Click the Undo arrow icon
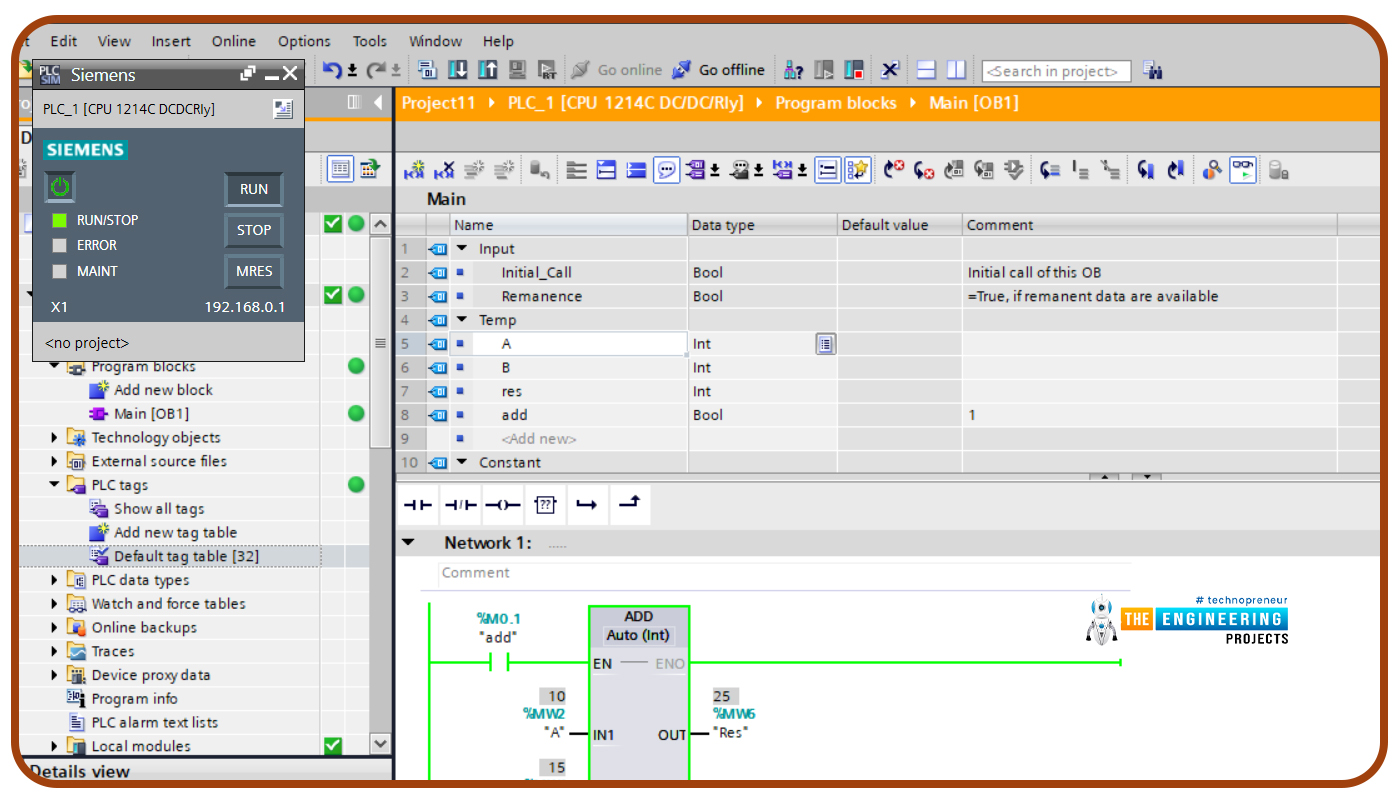 click(332, 70)
